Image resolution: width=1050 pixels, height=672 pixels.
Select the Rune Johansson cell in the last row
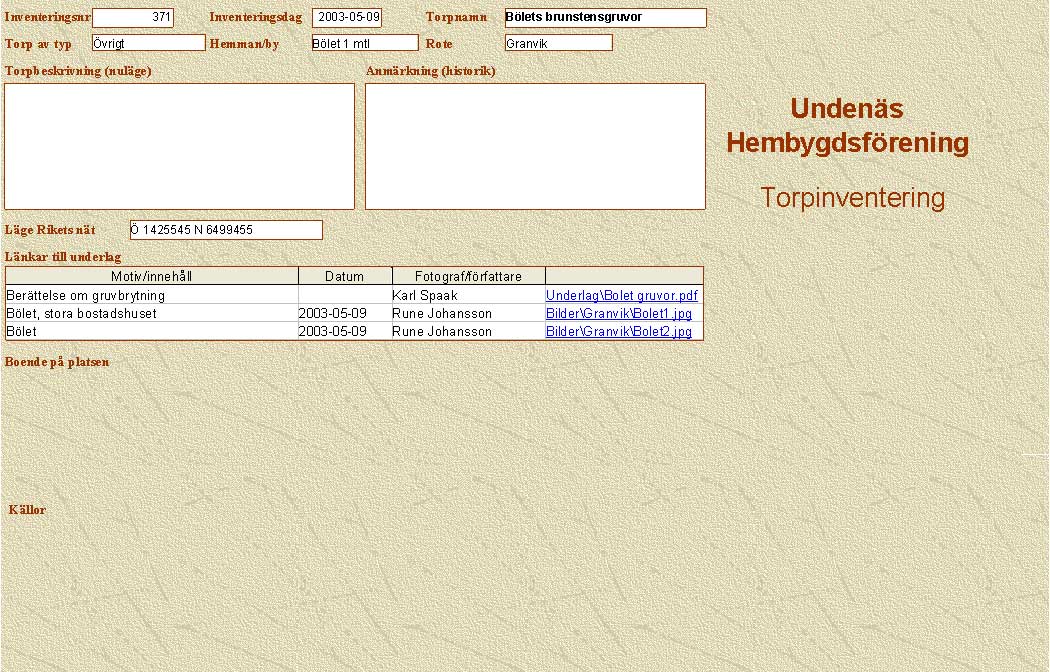click(x=442, y=332)
